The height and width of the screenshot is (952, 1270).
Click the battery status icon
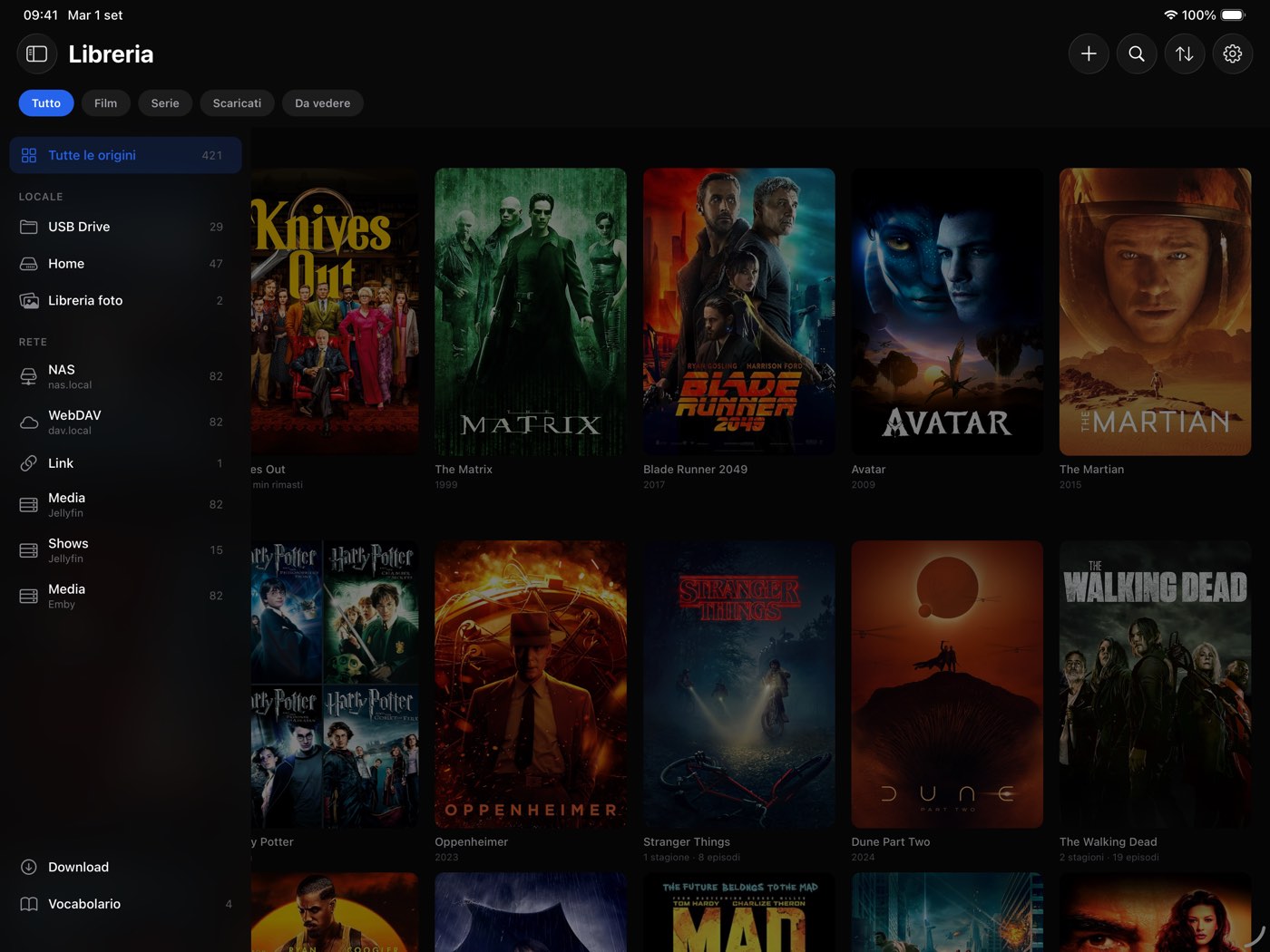[x=1234, y=15]
